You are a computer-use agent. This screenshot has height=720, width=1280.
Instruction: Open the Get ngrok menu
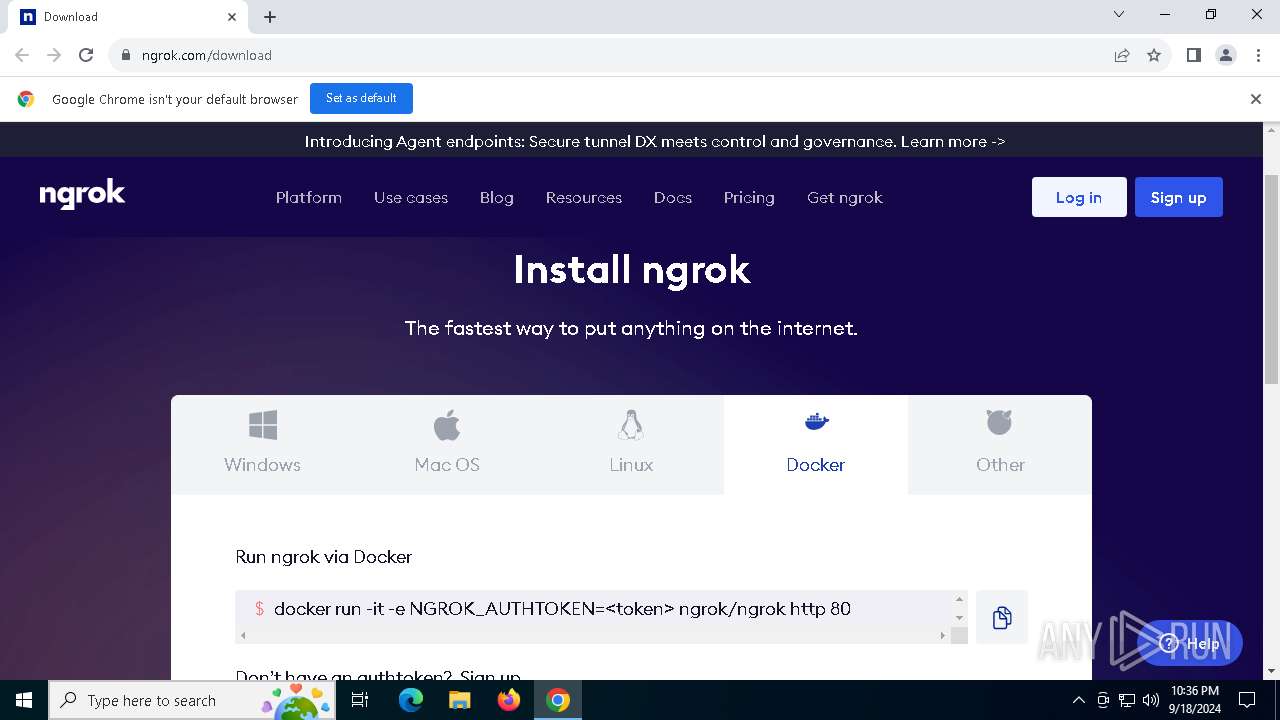845,197
